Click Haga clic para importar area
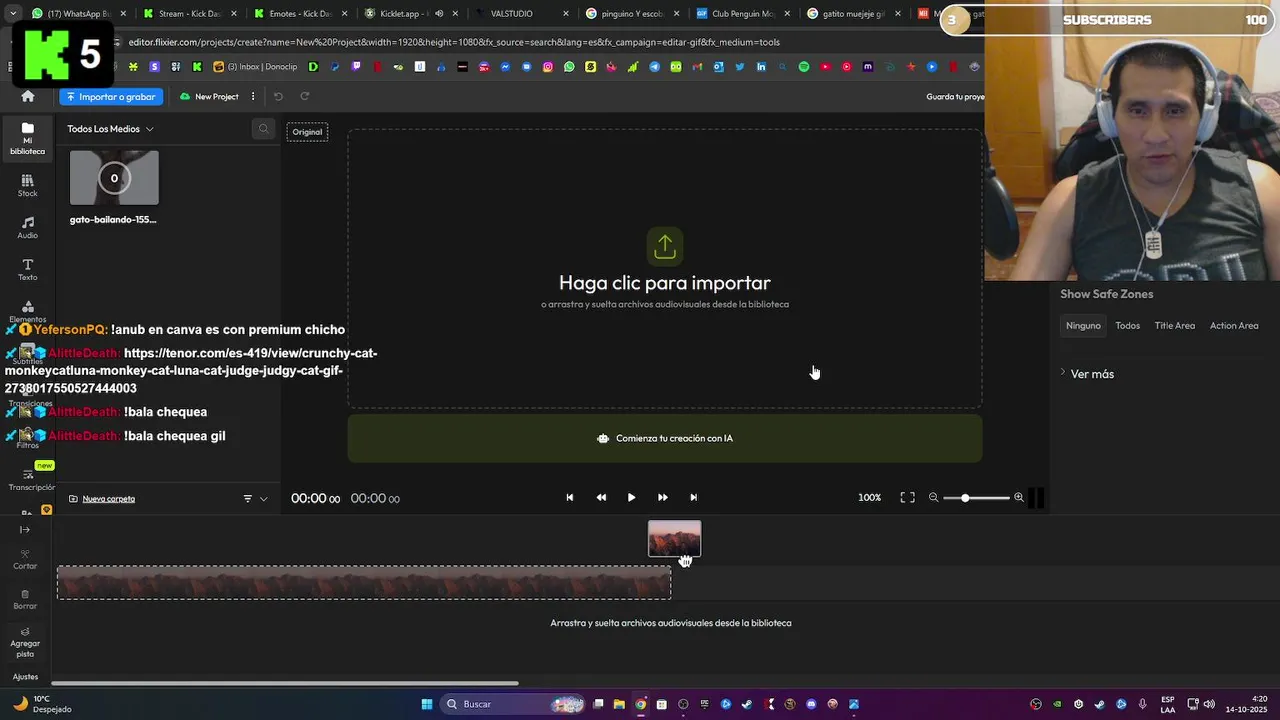Image resolution: width=1280 pixels, height=720 pixels. point(665,270)
